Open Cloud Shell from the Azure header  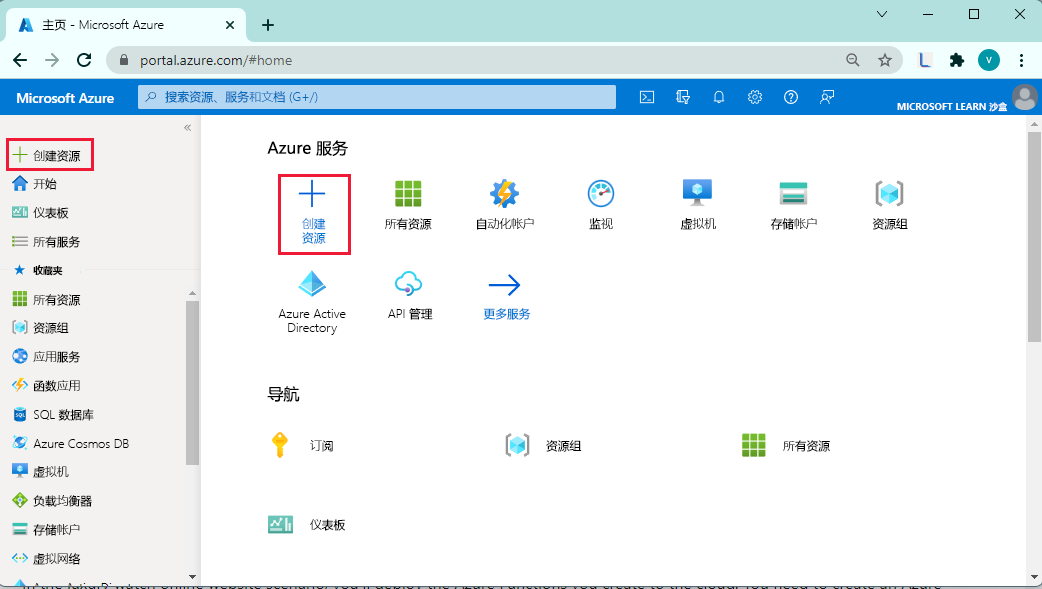click(x=647, y=97)
